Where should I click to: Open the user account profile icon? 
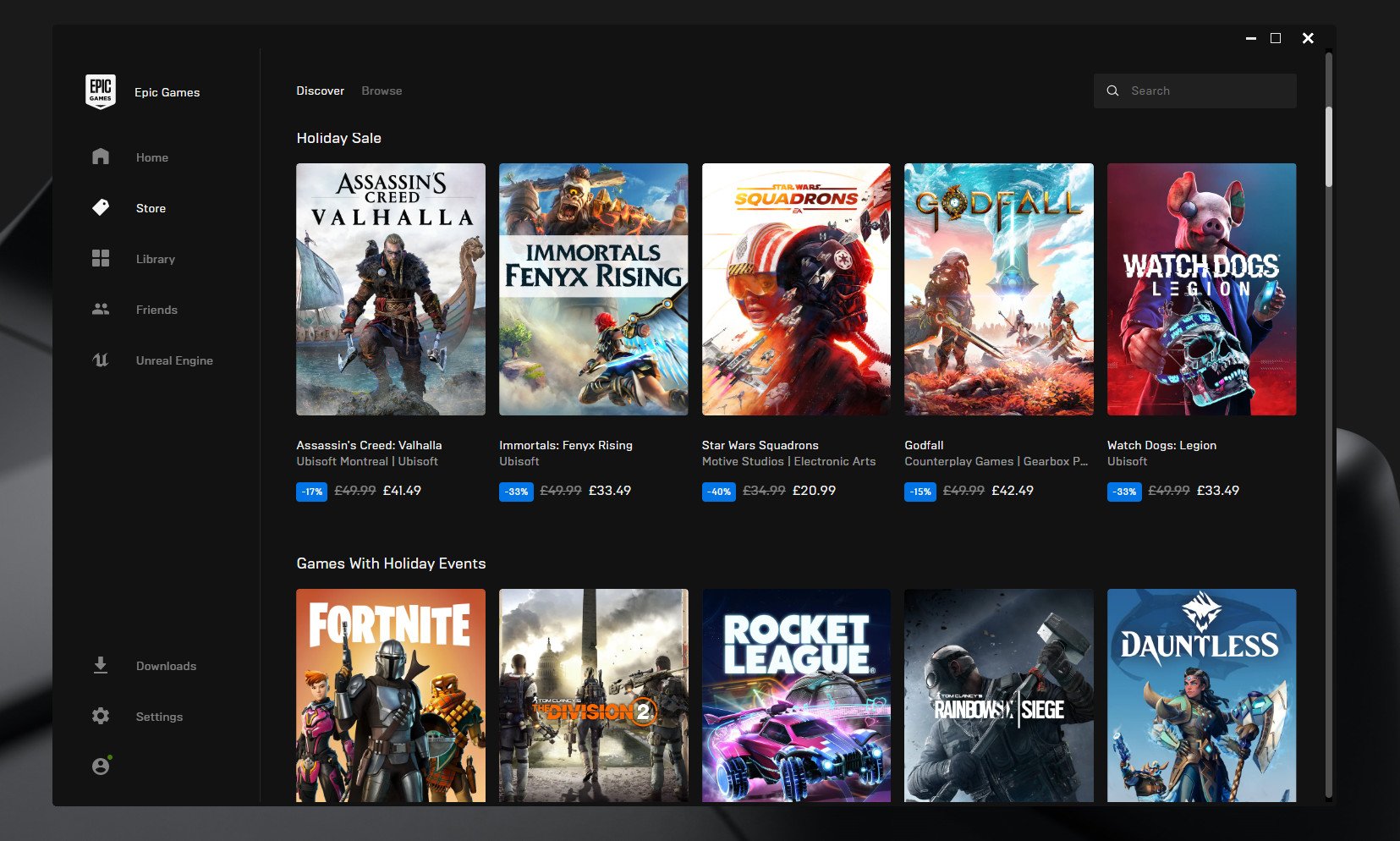[x=102, y=765]
